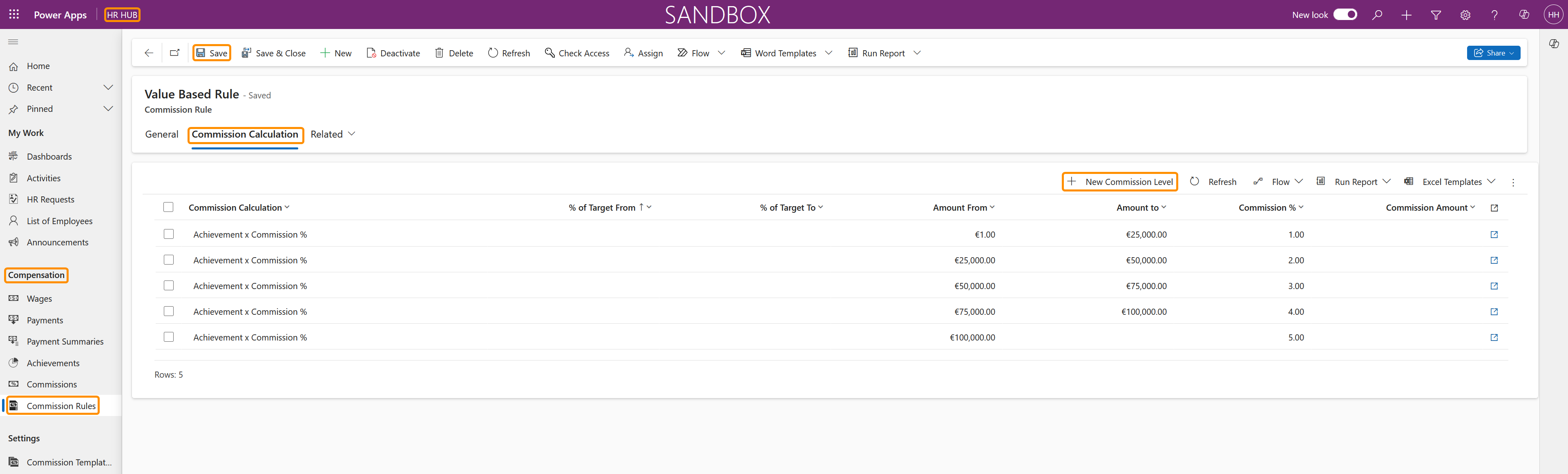Open Wages in the sidebar
Screen dimensions: 1568x474
pyautogui.click(x=40, y=299)
